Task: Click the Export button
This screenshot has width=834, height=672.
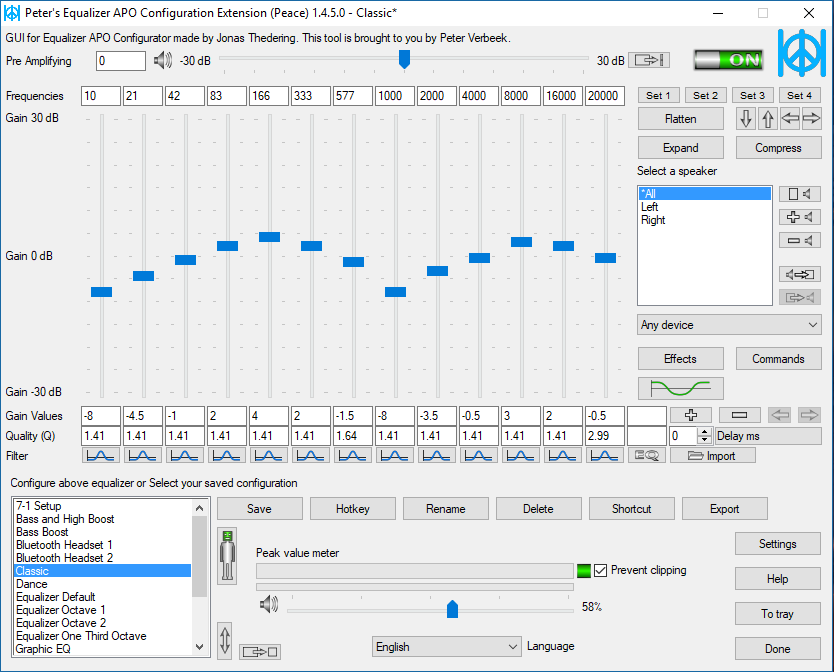Action: (724, 509)
